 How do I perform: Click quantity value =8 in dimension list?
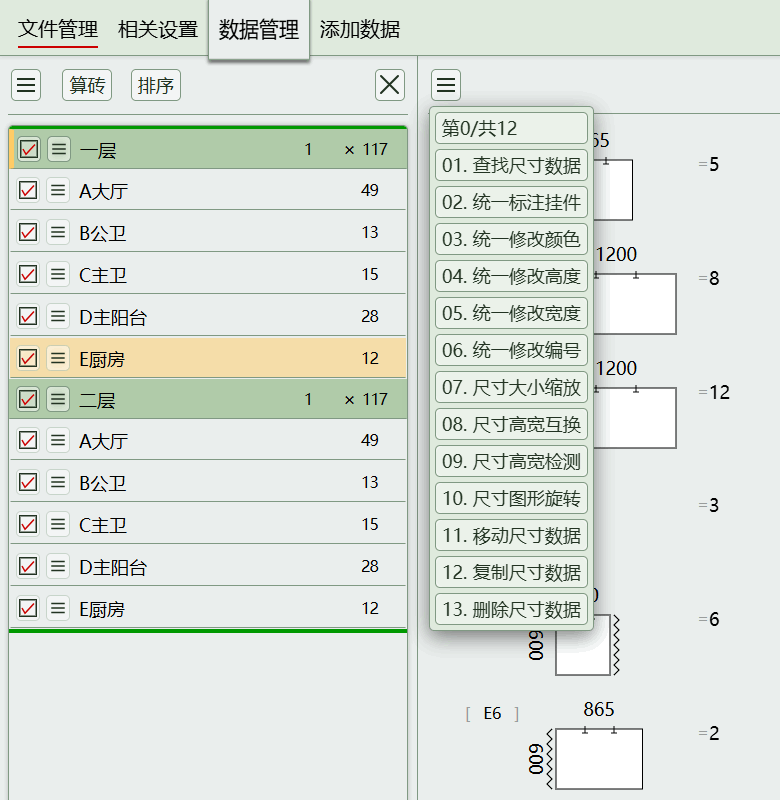(x=709, y=278)
